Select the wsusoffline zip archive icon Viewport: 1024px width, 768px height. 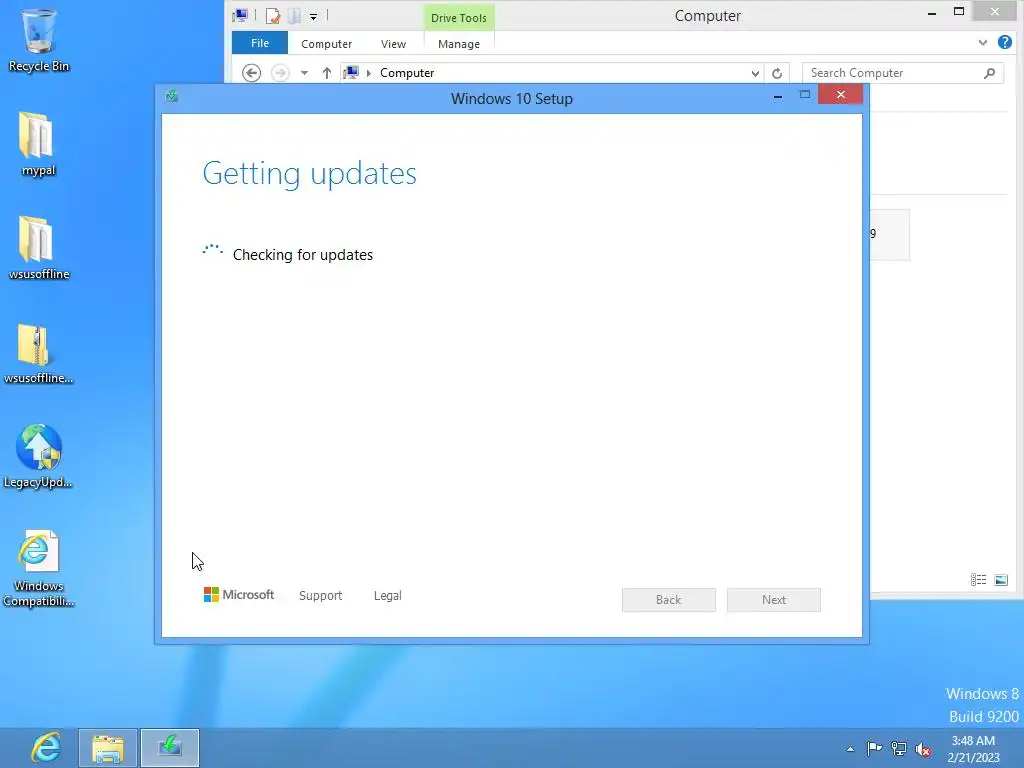(x=38, y=353)
